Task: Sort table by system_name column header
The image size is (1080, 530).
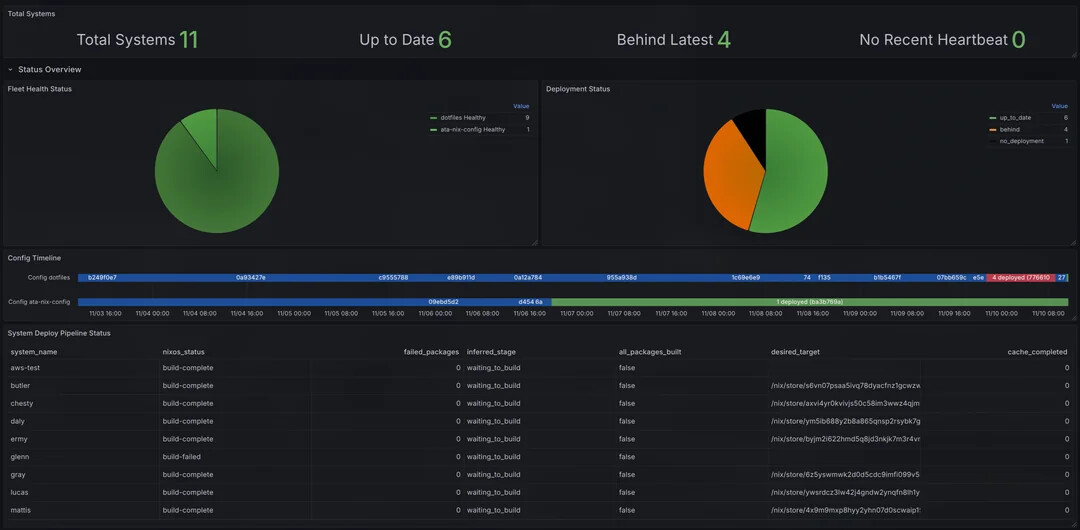Action: tap(34, 352)
